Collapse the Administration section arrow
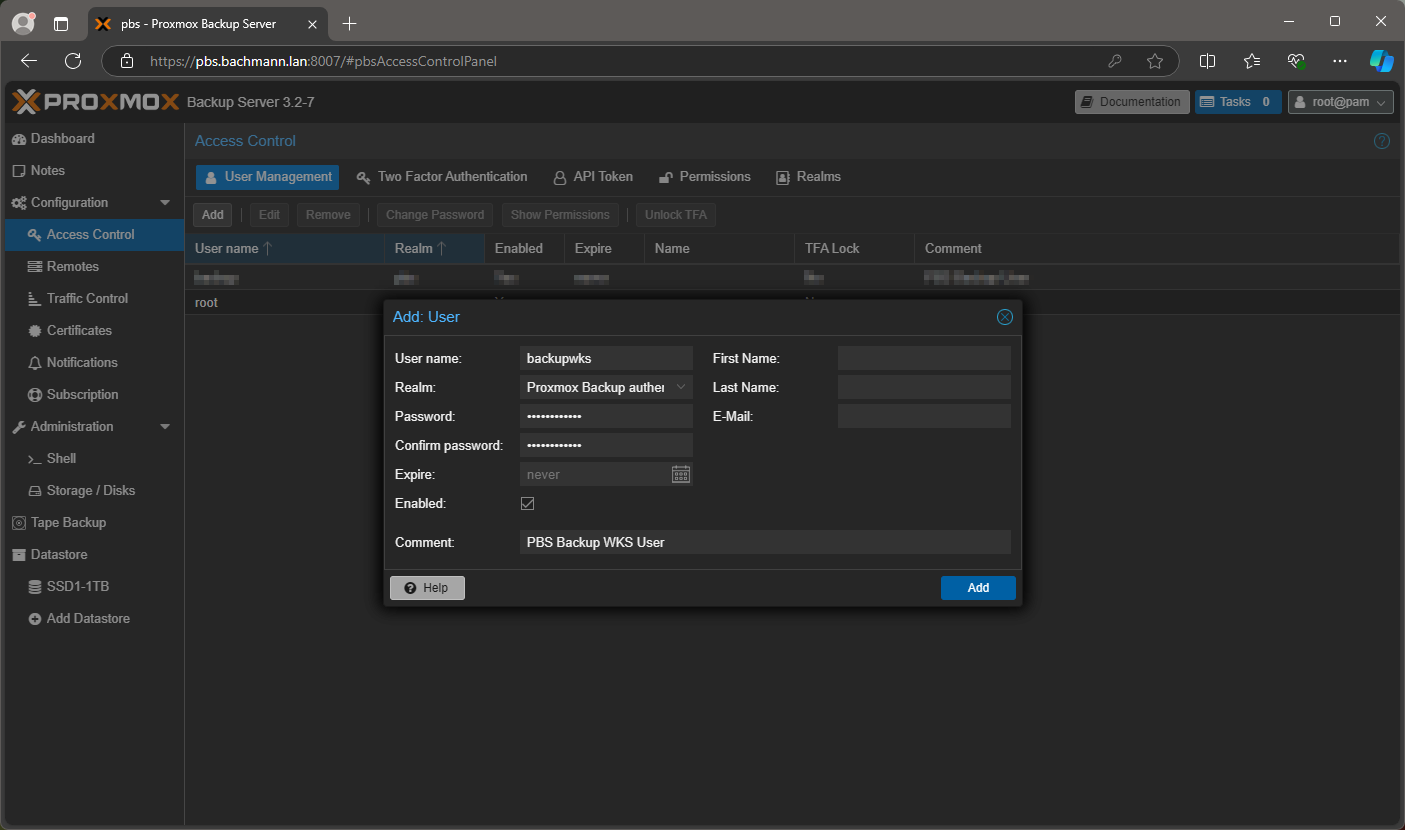The width and height of the screenshot is (1405, 830). click(165, 426)
